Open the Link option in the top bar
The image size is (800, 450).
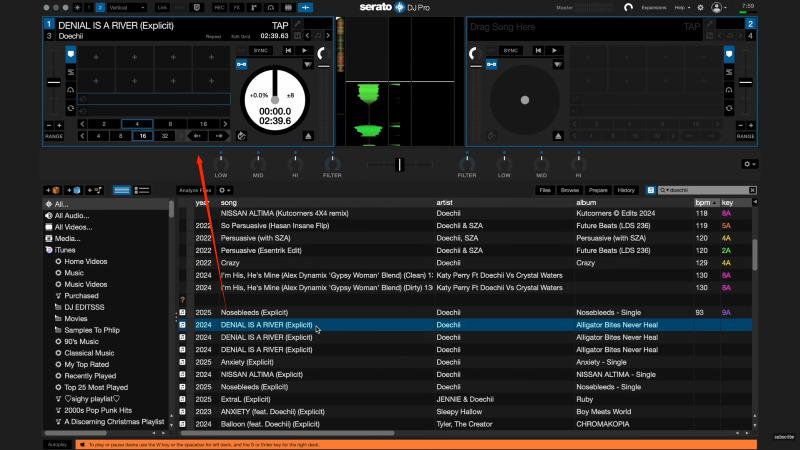tap(162, 8)
